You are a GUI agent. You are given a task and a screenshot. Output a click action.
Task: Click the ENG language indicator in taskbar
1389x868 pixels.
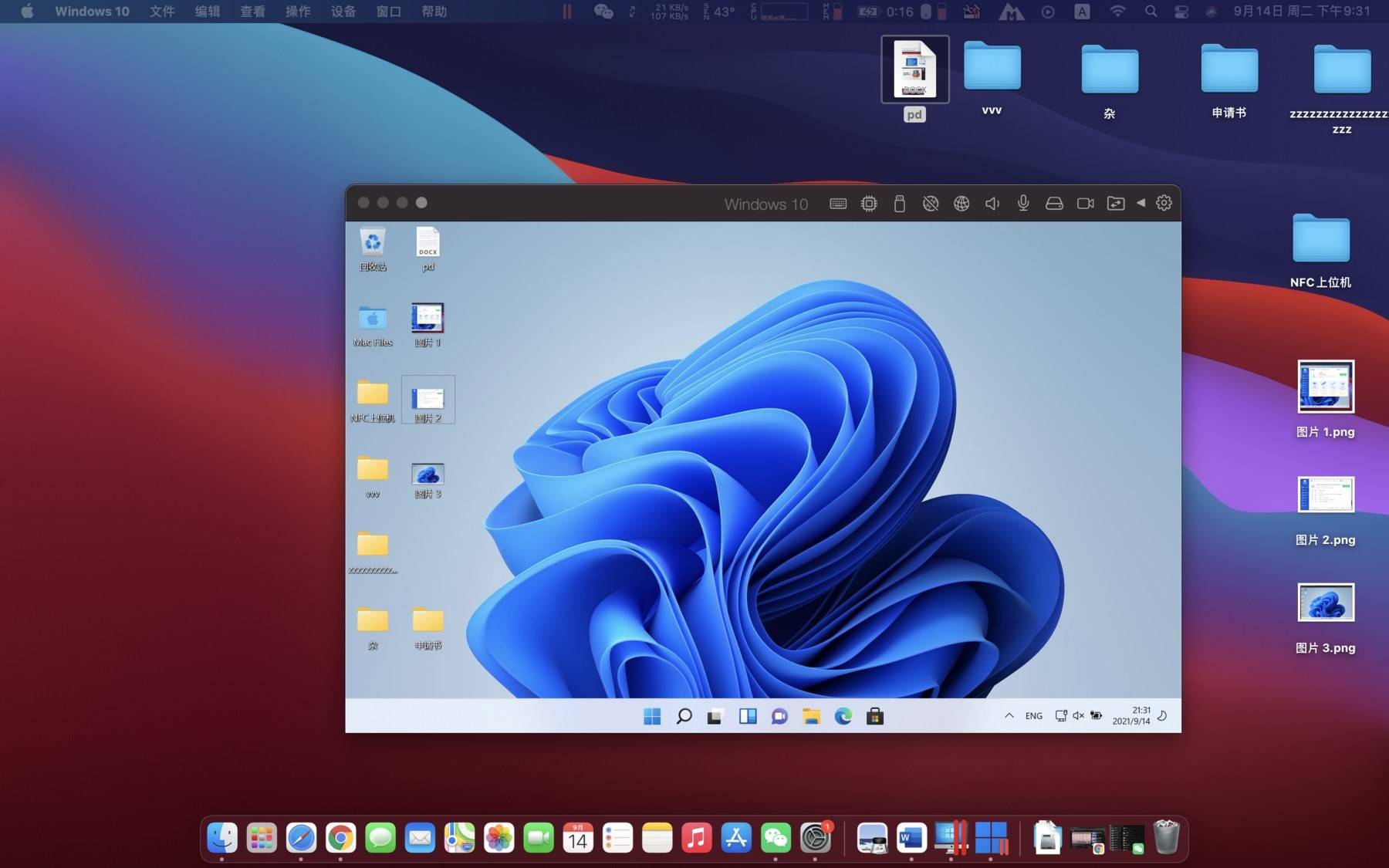point(1034,715)
